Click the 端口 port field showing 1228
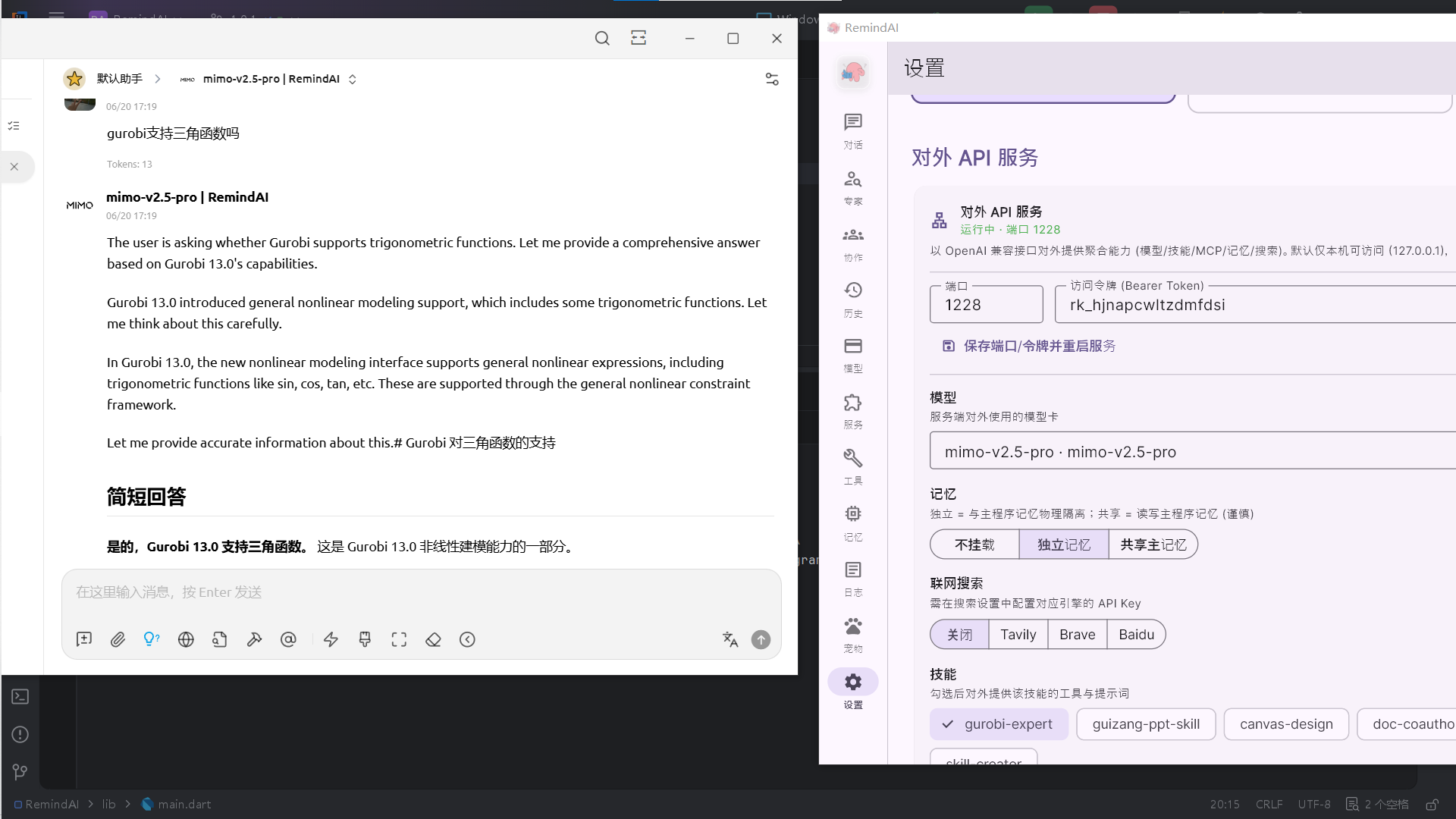This screenshot has width=1456, height=819. [x=986, y=304]
